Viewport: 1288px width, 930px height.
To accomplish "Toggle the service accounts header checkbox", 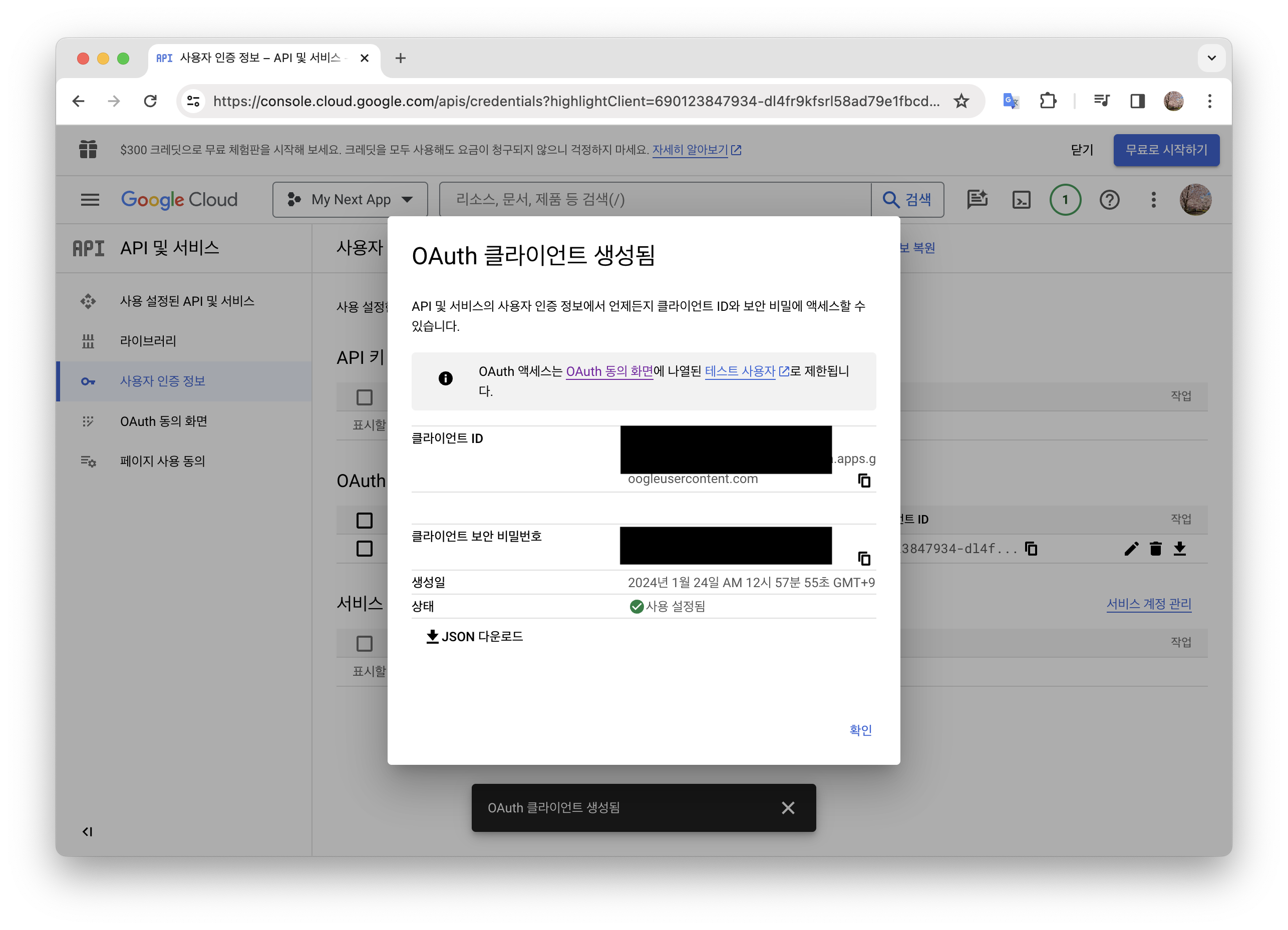I will [x=365, y=643].
